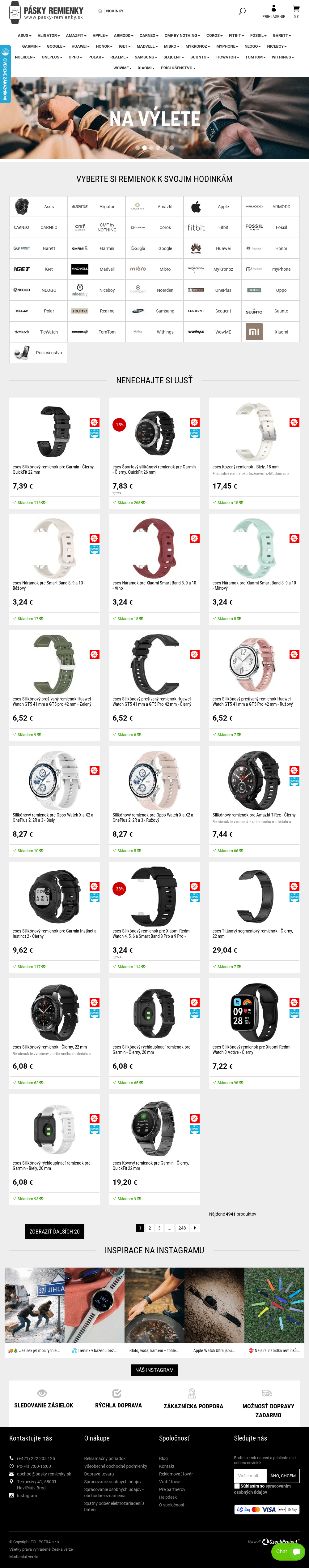Image resolution: width=309 pixels, height=1568 pixels.
Task: Open the Chat bubble widget
Action: click(x=288, y=1552)
